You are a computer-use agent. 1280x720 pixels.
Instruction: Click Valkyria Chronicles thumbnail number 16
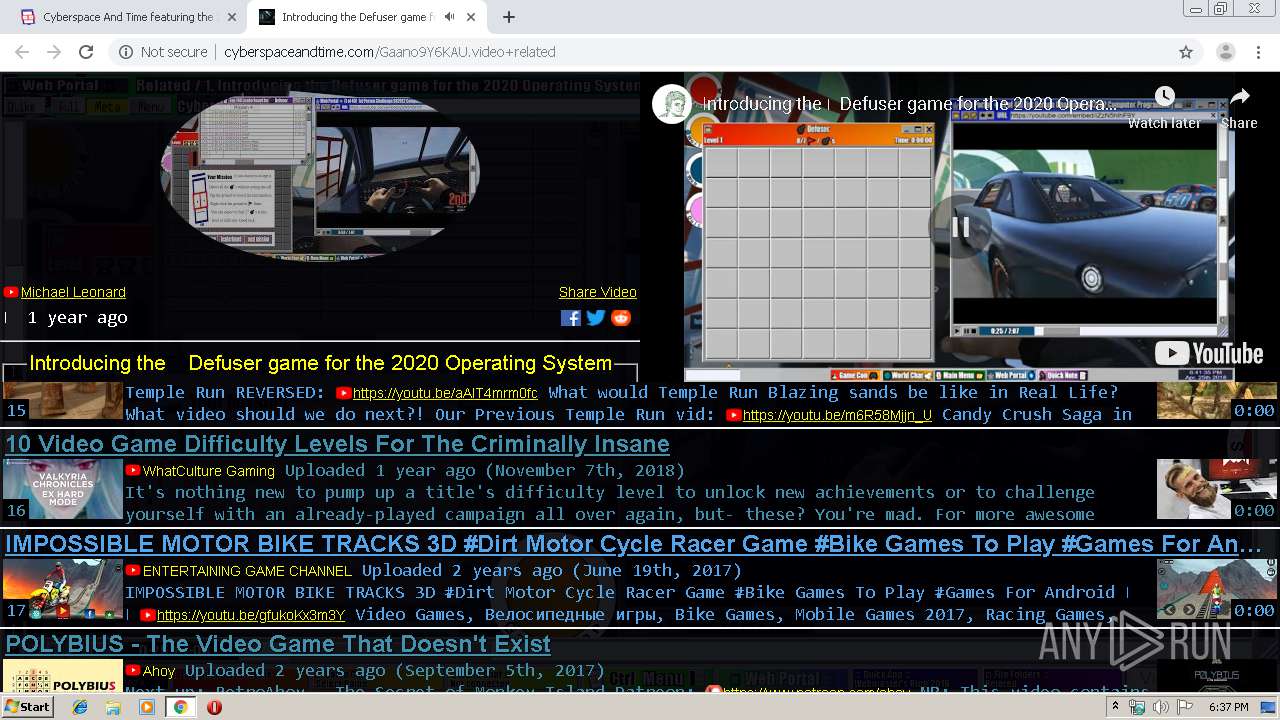point(62,489)
